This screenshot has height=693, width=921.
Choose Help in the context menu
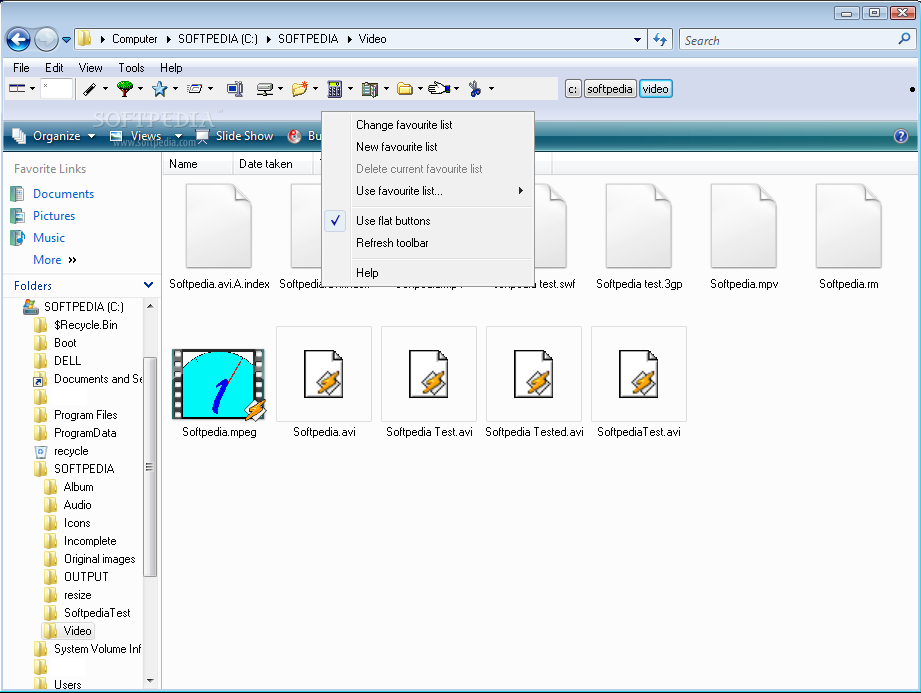point(429,273)
